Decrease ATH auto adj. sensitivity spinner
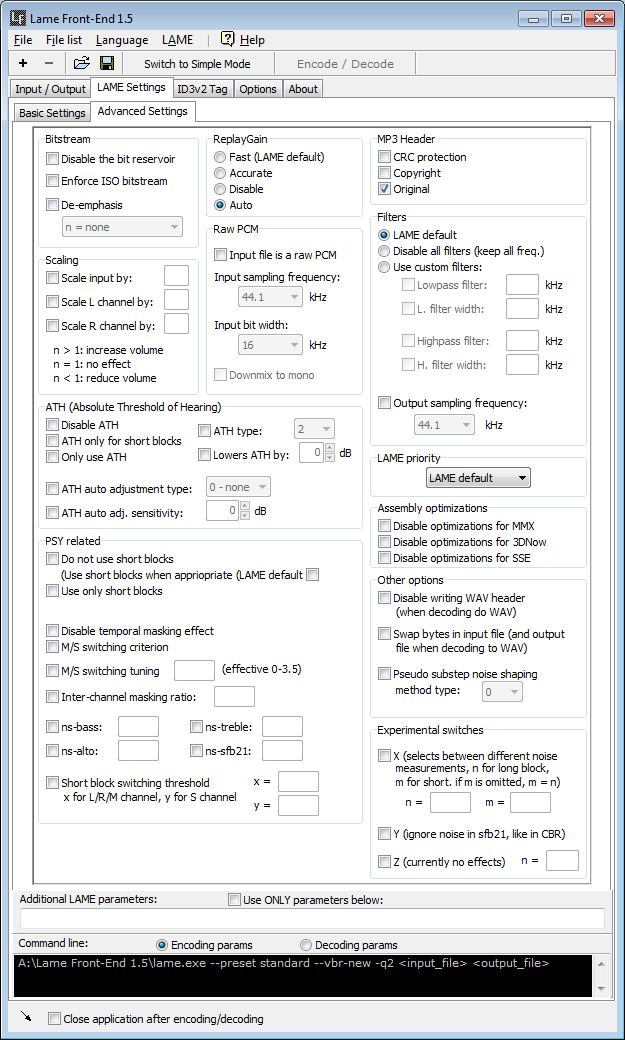 tap(245, 515)
